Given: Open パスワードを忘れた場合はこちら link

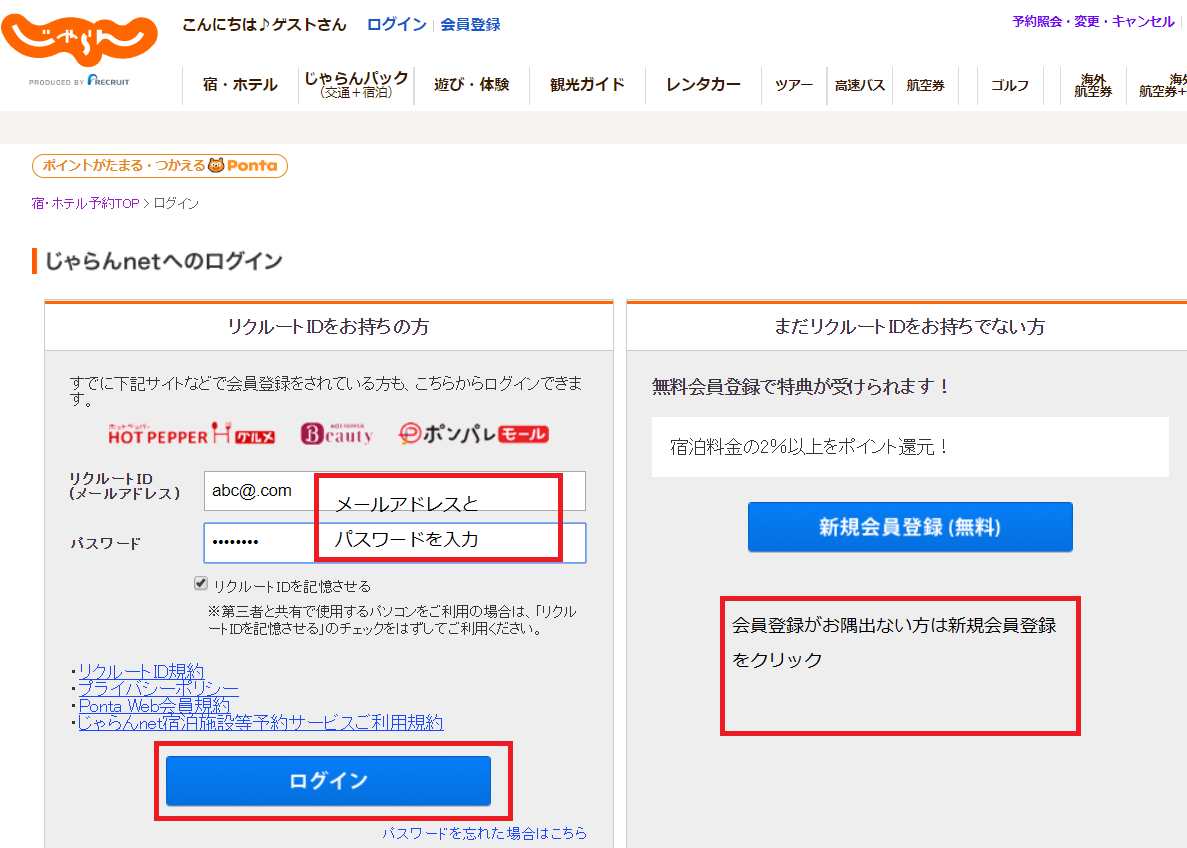Looking at the screenshot, I should tap(484, 833).
